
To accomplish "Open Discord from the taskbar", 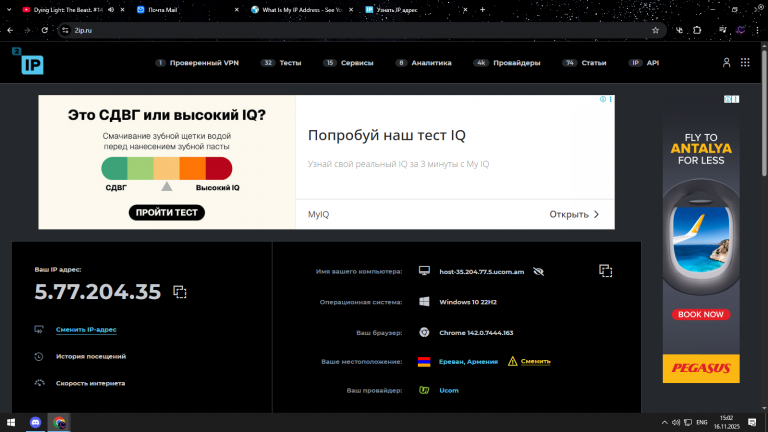I will (x=35, y=422).
